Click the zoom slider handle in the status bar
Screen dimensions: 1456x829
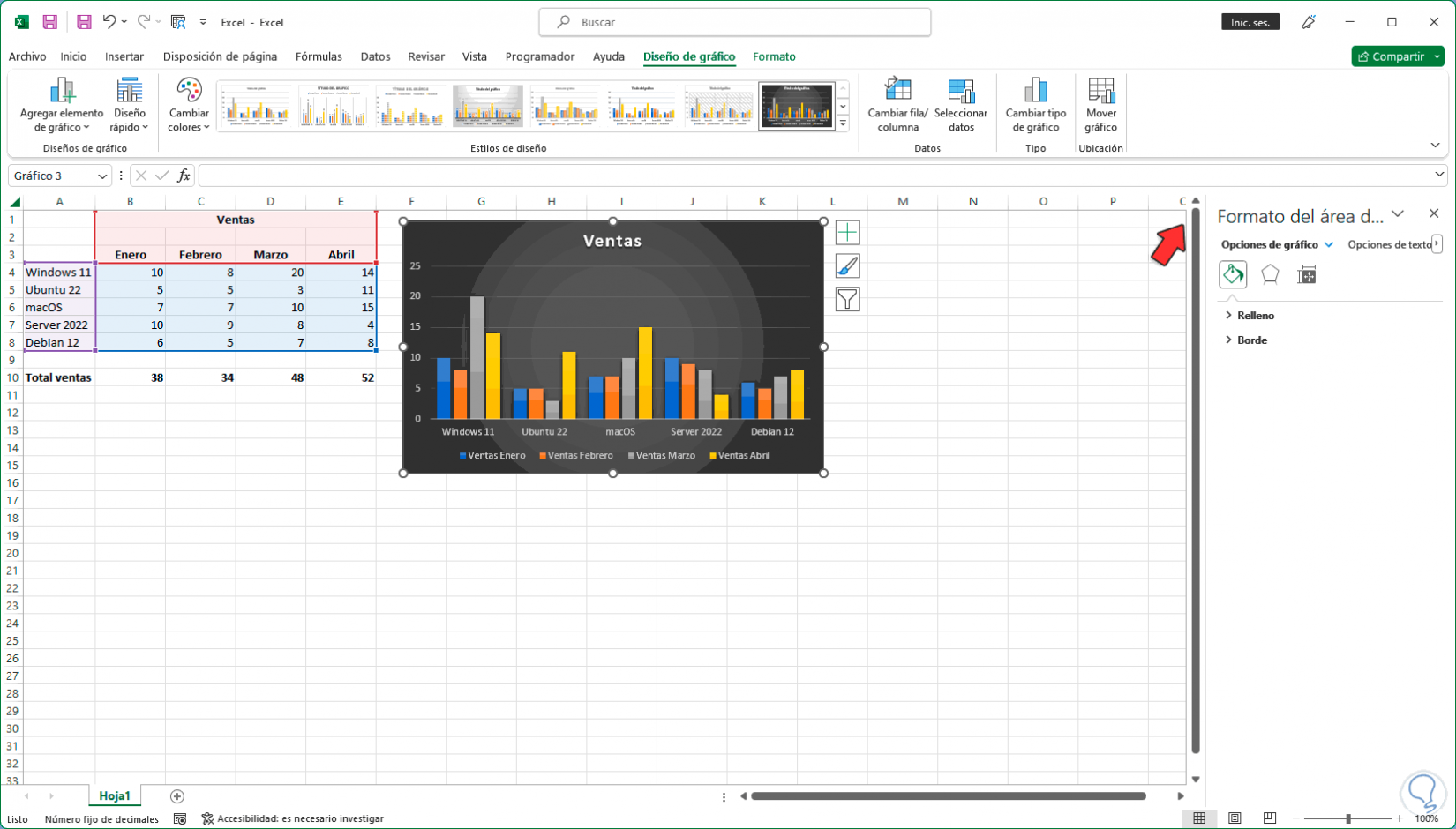pyautogui.click(x=1347, y=819)
